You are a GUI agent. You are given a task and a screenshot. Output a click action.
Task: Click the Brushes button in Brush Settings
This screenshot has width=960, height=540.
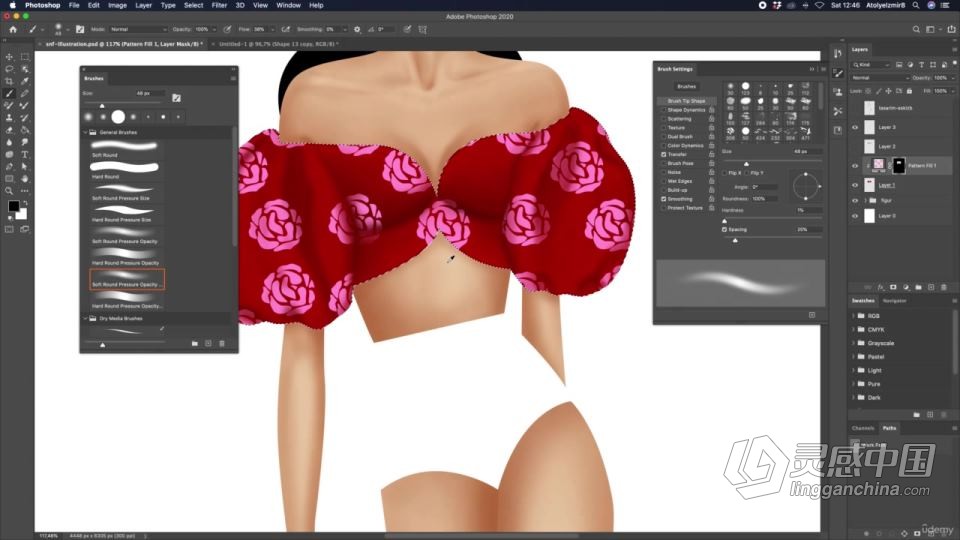[686, 86]
